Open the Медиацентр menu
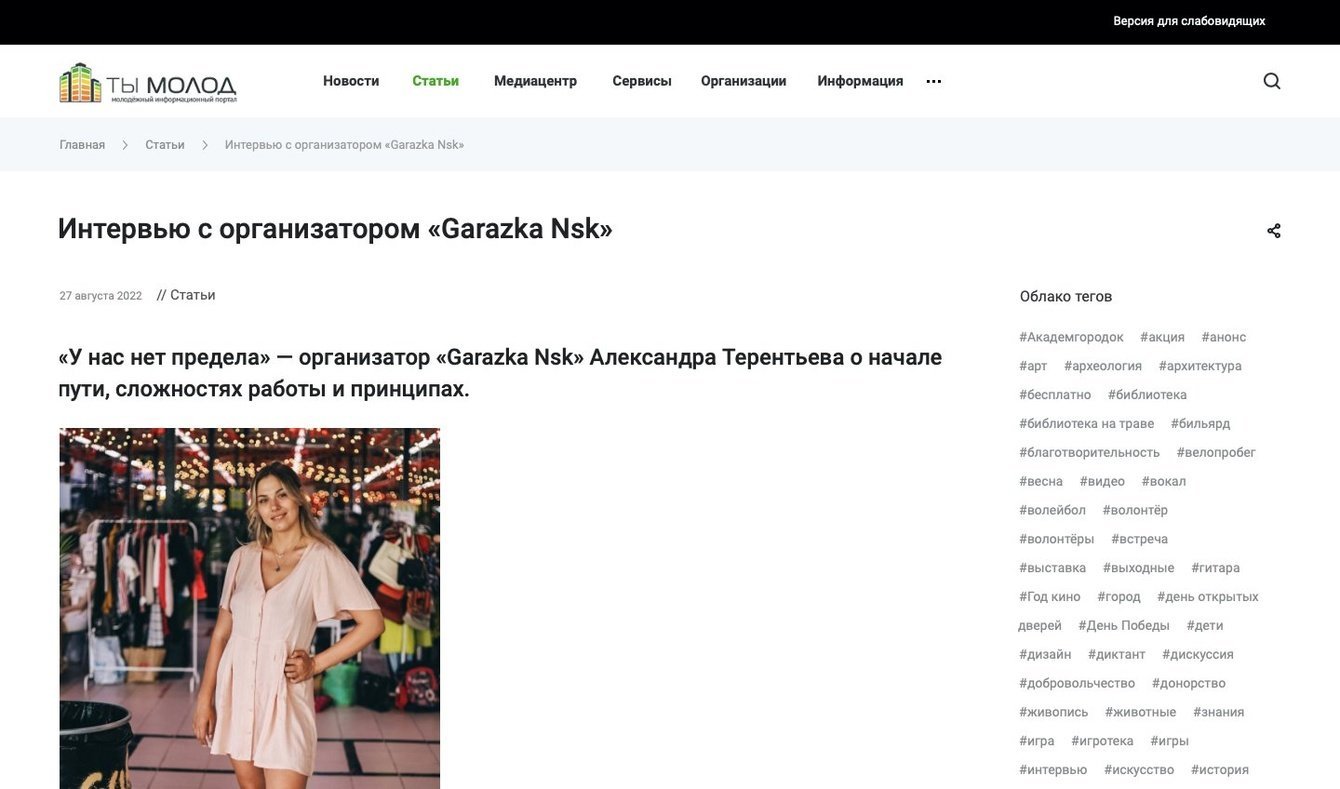This screenshot has height=789, width=1340. click(x=536, y=81)
